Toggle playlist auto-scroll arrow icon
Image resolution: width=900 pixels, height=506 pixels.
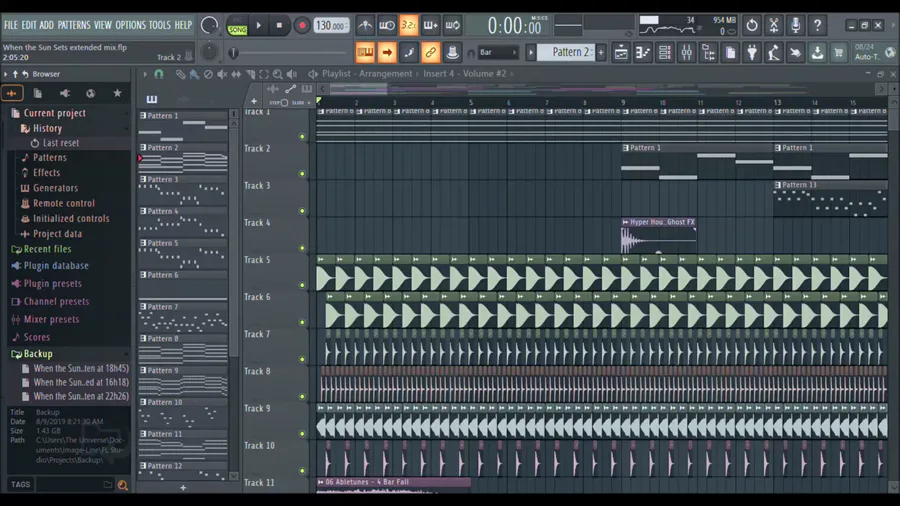387,53
